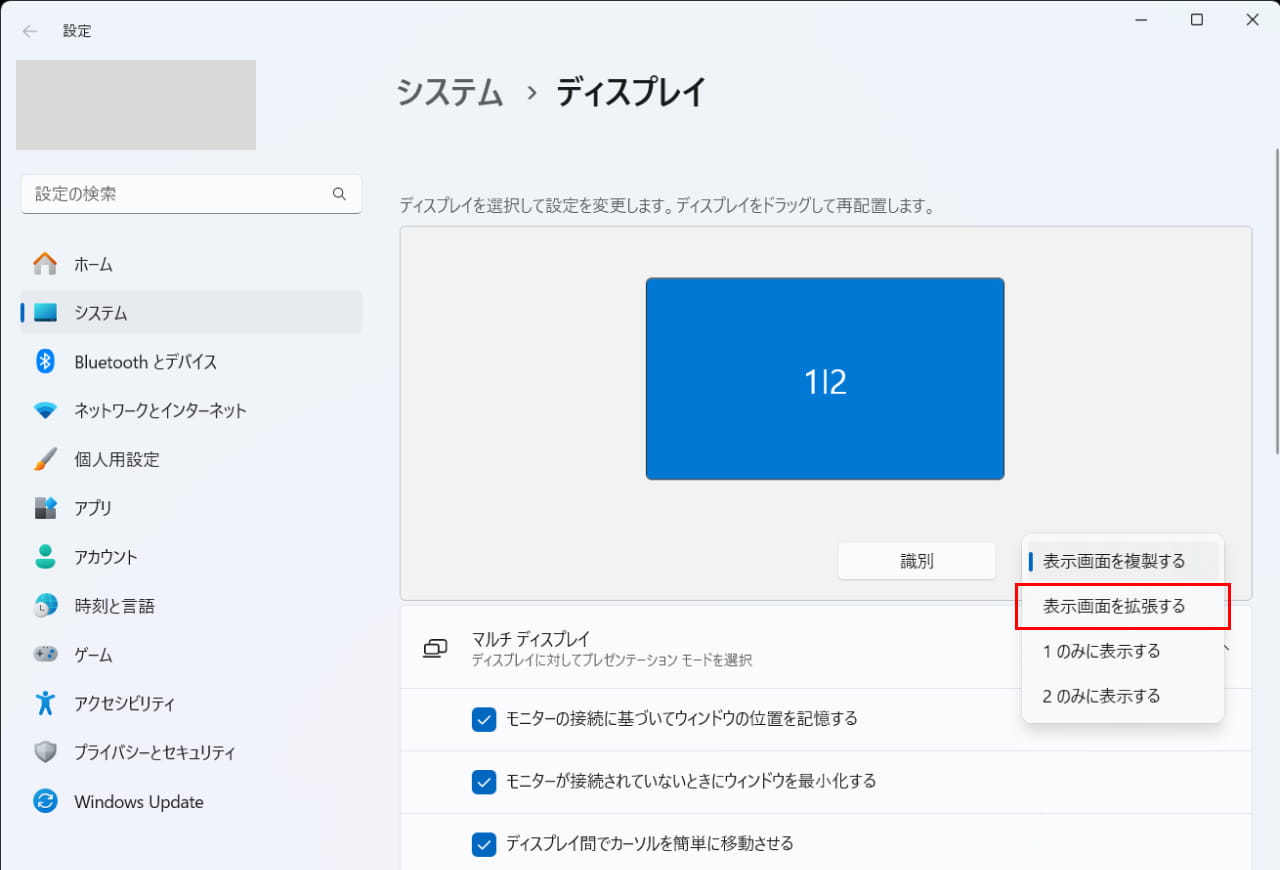Click the Home icon in sidebar
The height and width of the screenshot is (870, 1280).
(x=45, y=264)
